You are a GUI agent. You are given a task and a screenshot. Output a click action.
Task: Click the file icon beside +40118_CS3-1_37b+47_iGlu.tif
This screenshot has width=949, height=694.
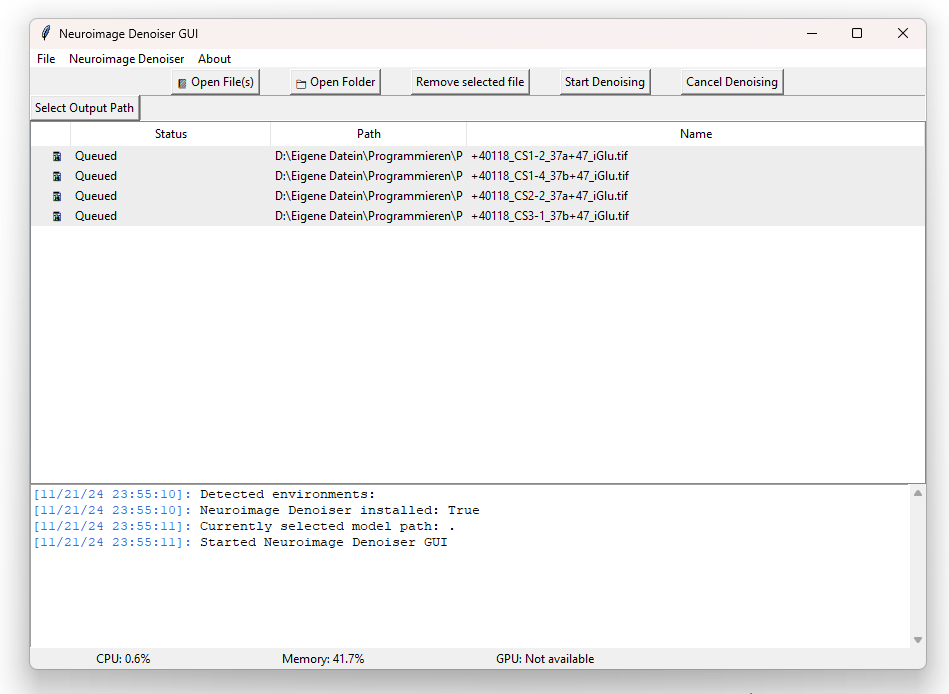click(57, 216)
